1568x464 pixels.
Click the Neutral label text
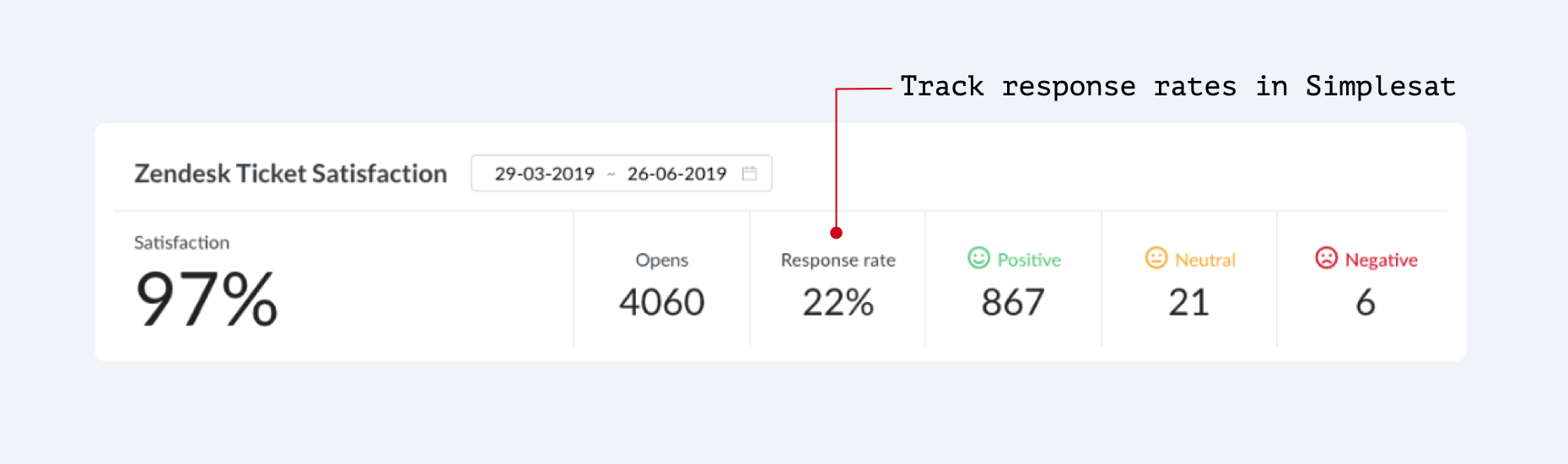pyautogui.click(x=1204, y=260)
